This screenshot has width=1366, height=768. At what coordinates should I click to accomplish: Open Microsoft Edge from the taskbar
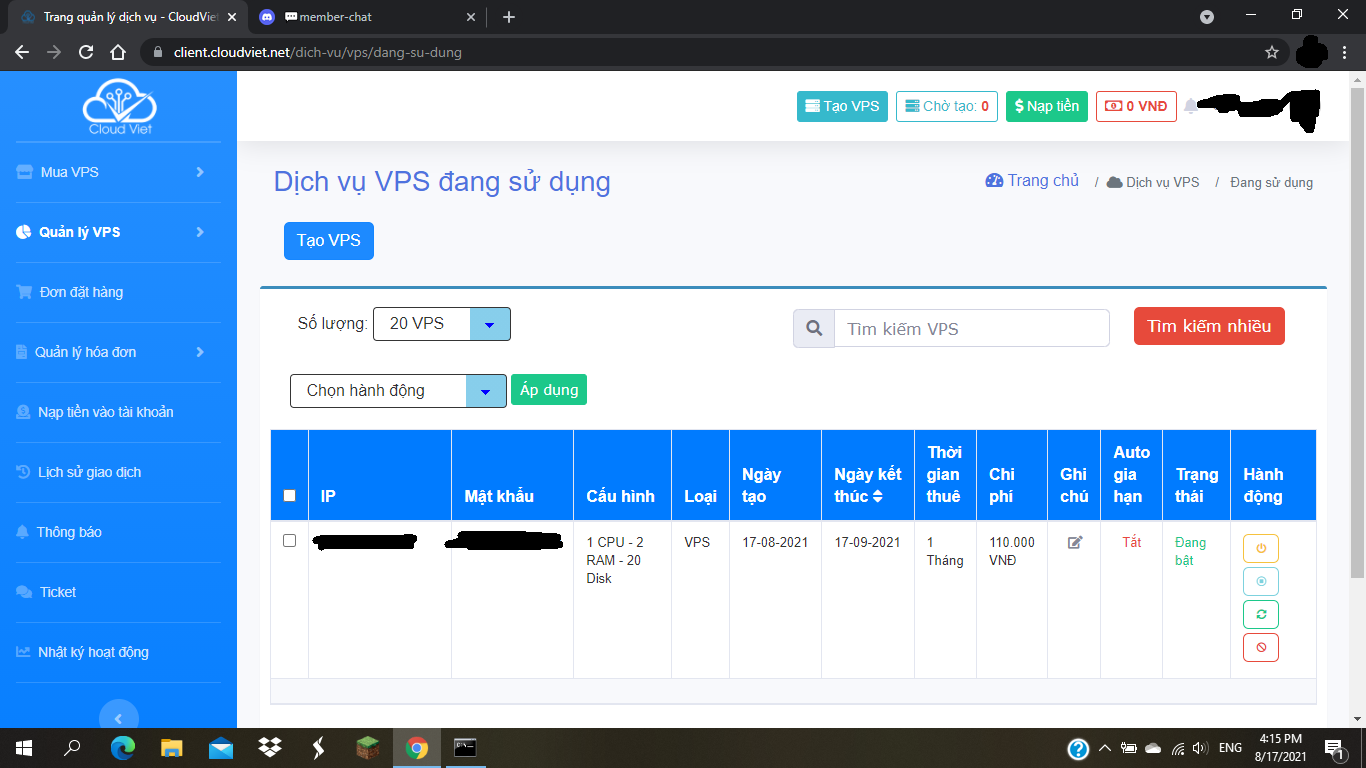(x=122, y=748)
